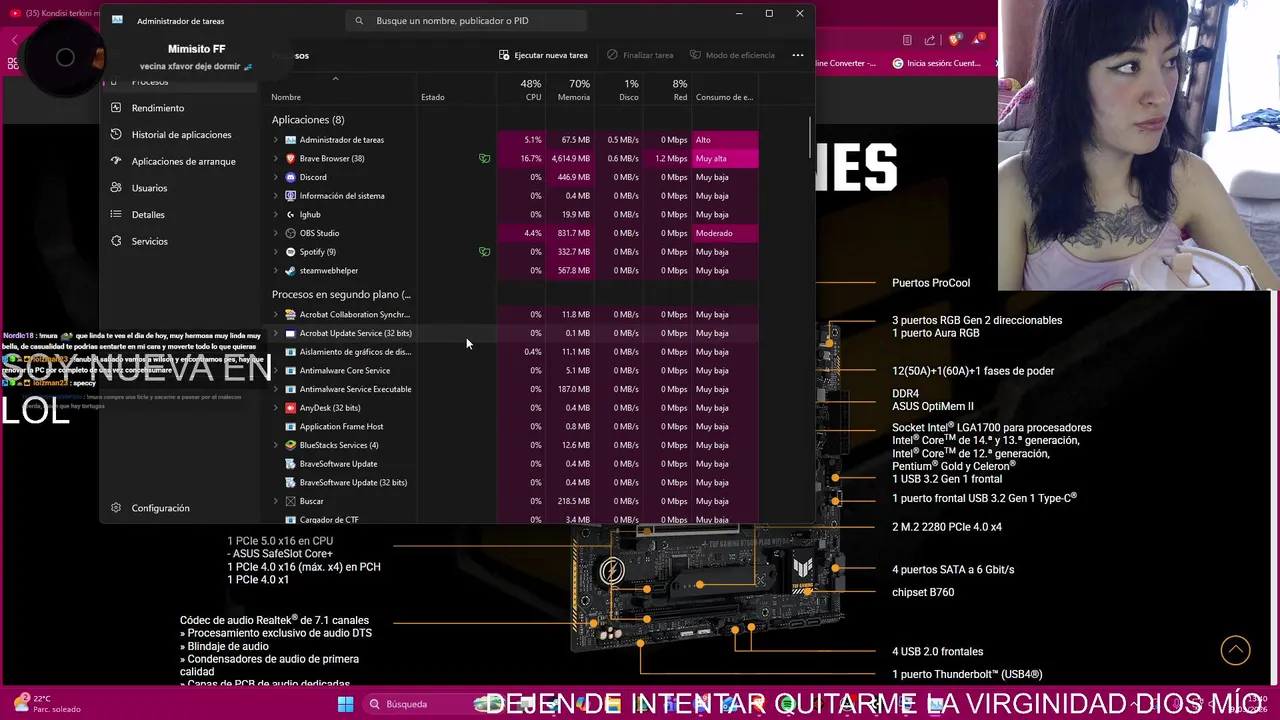Click the BlueStacks Services icon
This screenshot has height=720, width=1280.
(291, 445)
